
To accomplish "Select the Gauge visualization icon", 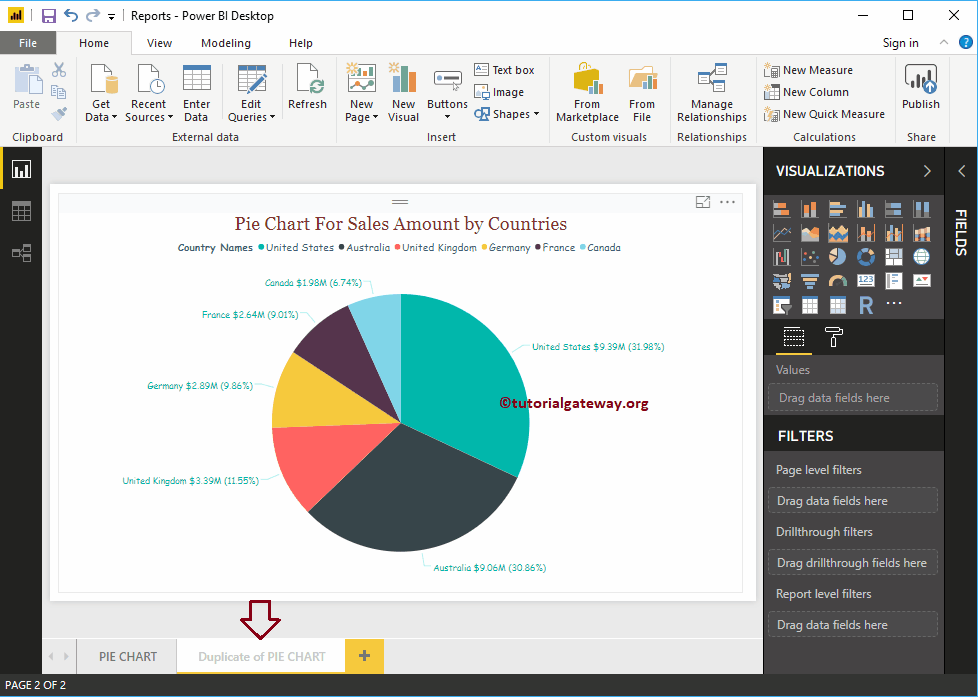I will tap(837, 280).
